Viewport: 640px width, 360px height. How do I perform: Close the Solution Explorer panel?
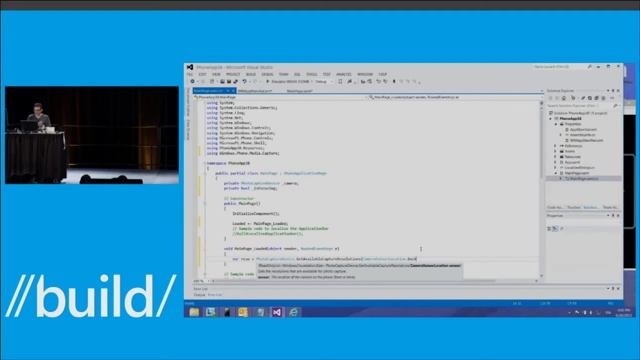click(618, 91)
